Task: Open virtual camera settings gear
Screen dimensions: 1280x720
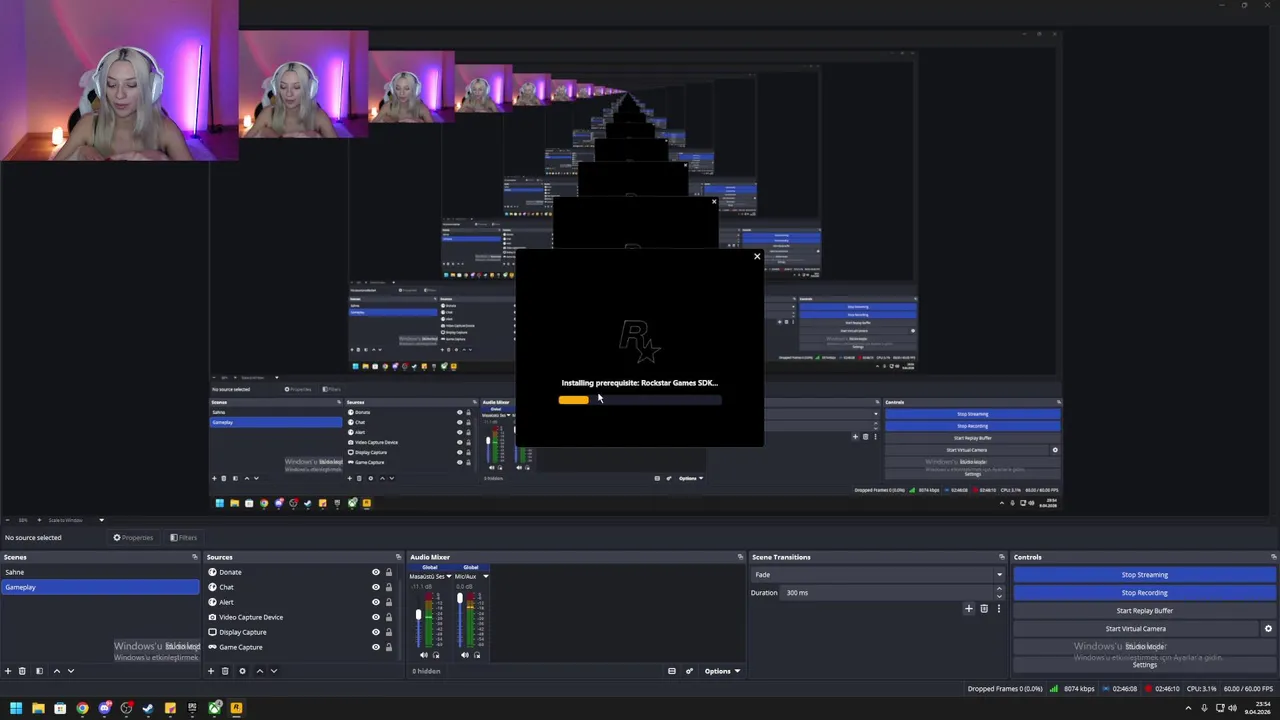Action: click(x=1268, y=629)
